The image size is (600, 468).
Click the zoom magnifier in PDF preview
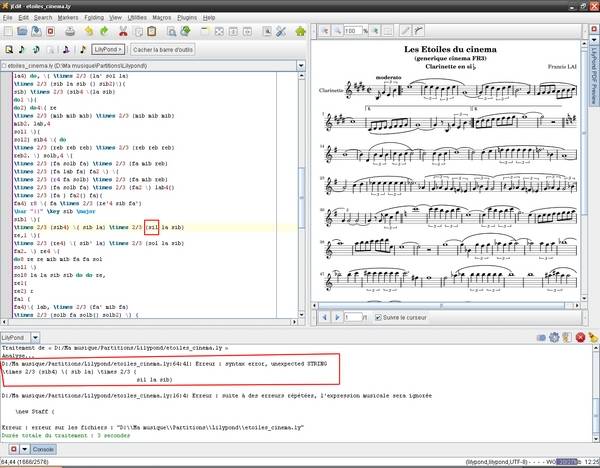[338, 31]
